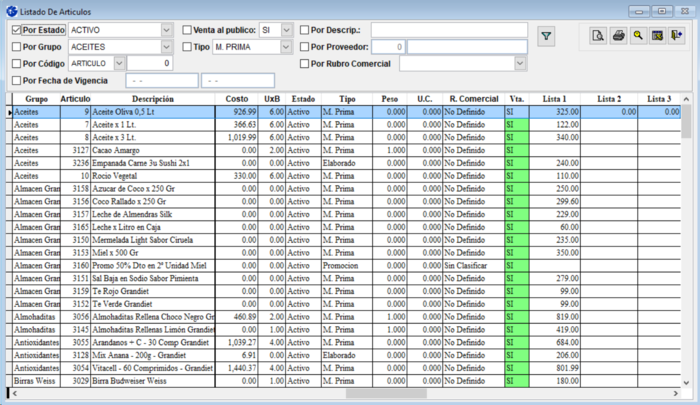Enable the Por Descrip. checkbox

[x=304, y=30]
